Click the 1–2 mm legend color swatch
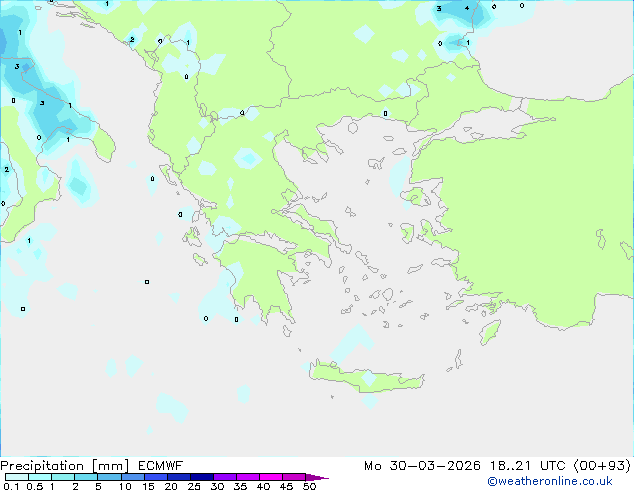634x490 pixels. click(x=63, y=477)
